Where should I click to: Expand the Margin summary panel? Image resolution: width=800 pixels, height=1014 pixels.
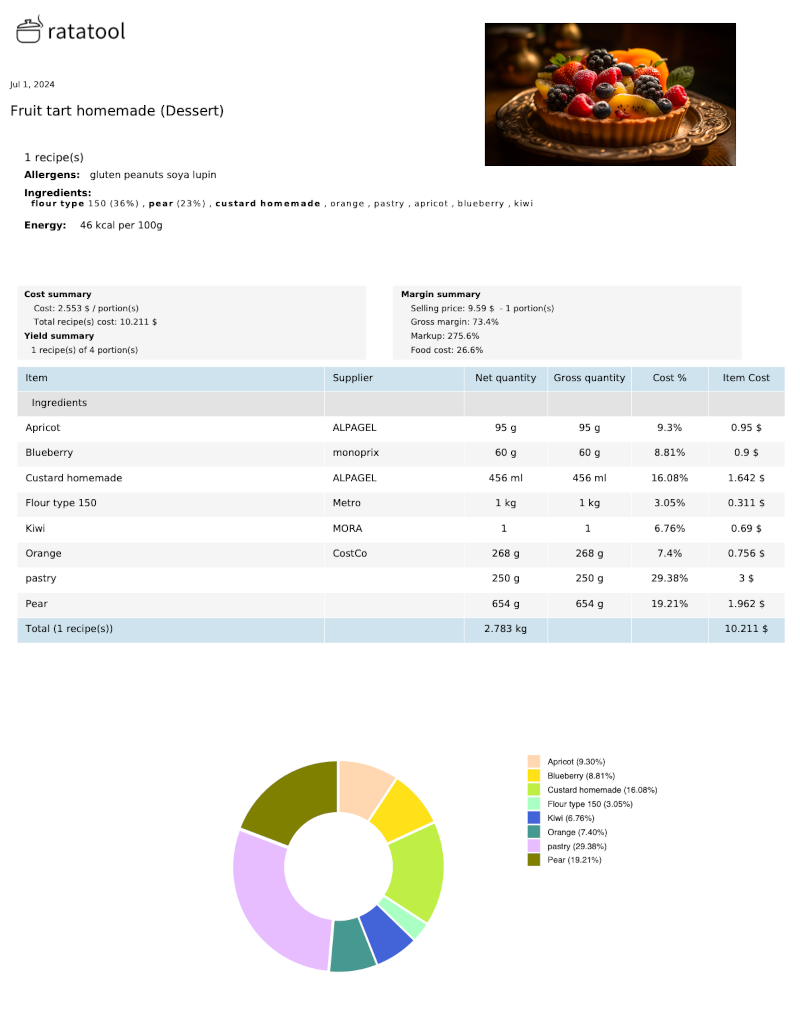pos(442,294)
